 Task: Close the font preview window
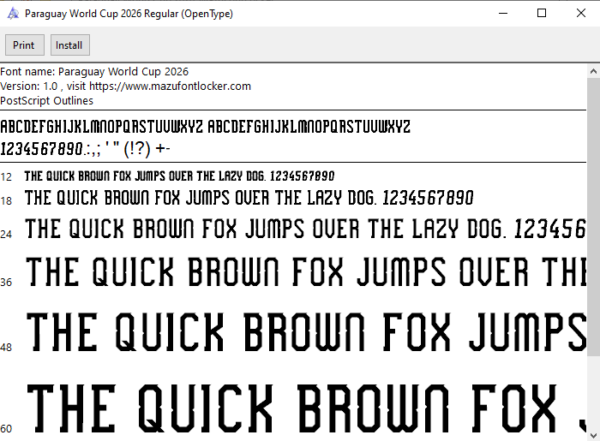pyautogui.click(x=580, y=13)
